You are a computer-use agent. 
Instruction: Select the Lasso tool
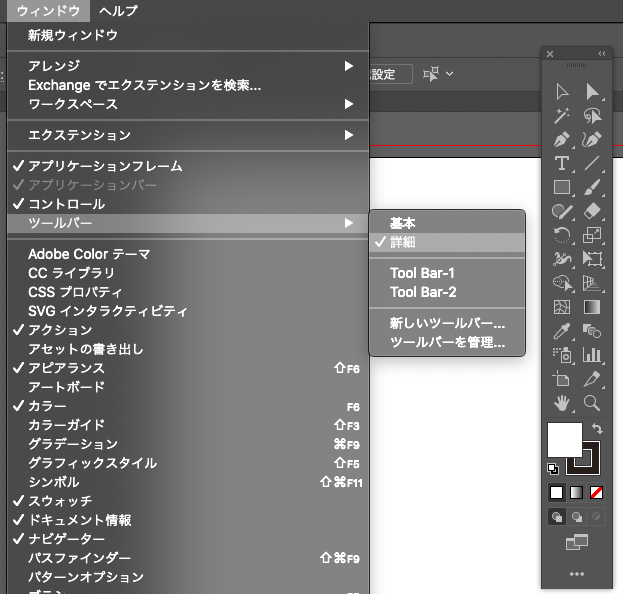point(592,116)
